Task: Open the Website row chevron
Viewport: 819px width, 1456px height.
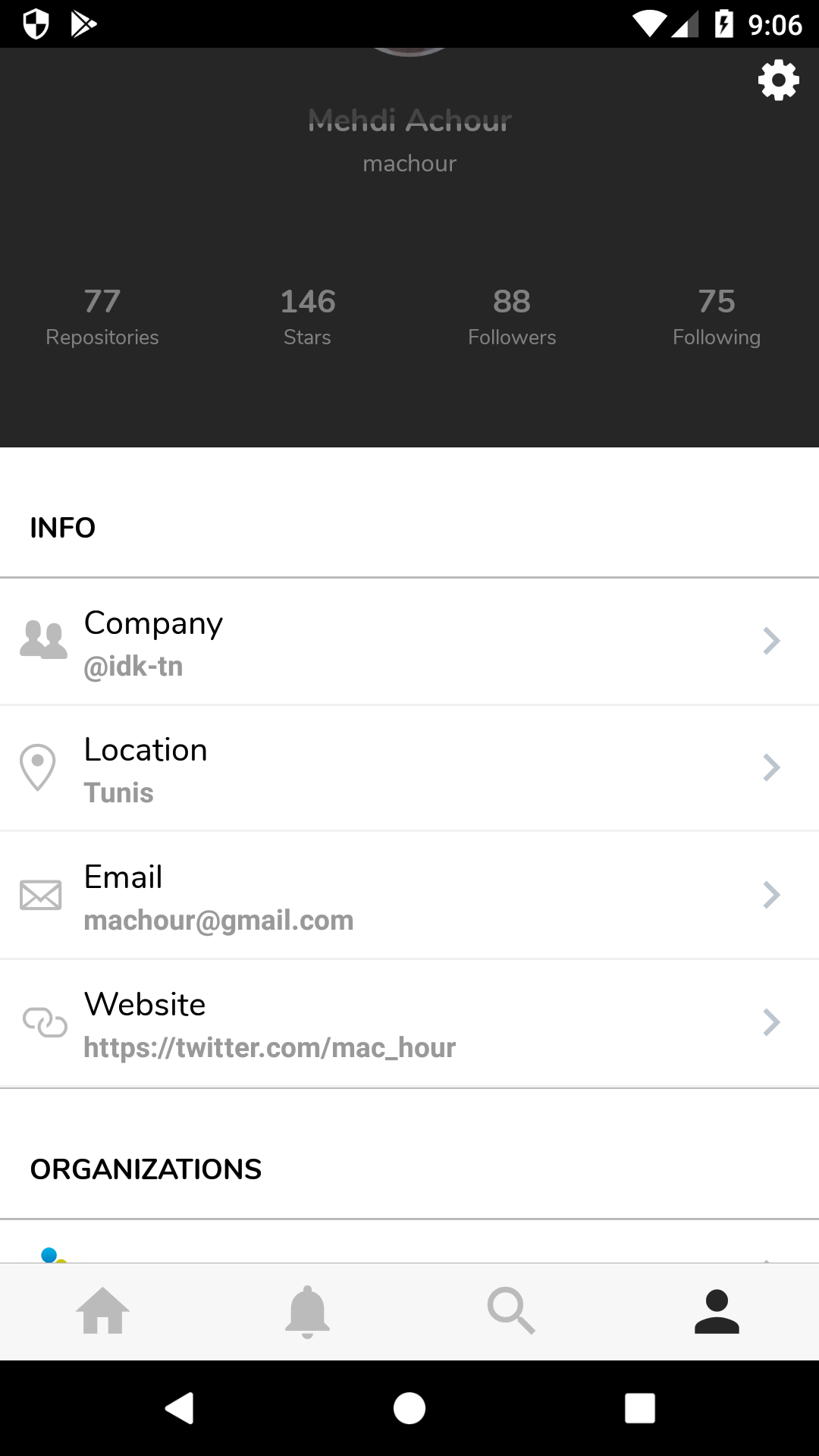Action: 771,1022
